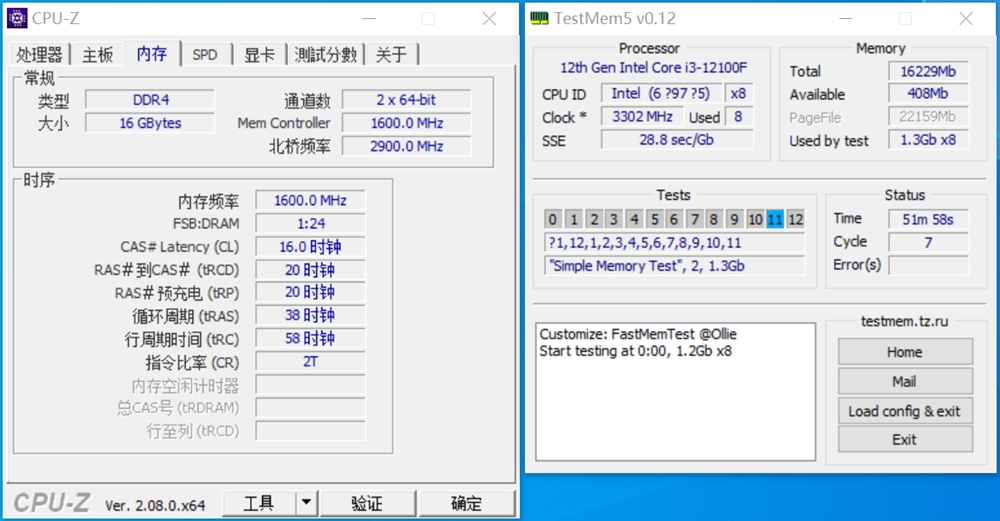1000x521 pixels.
Task: Click the PageFile 22159Mb value
Action: (x=928, y=117)
